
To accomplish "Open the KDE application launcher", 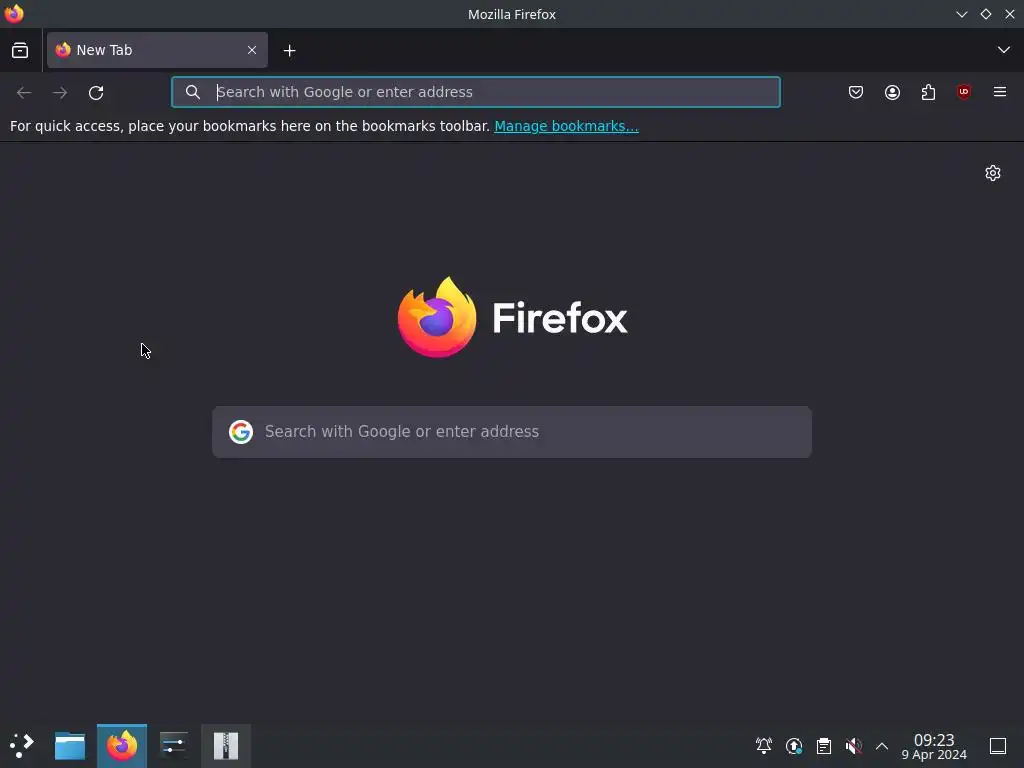I will [22, 746].
